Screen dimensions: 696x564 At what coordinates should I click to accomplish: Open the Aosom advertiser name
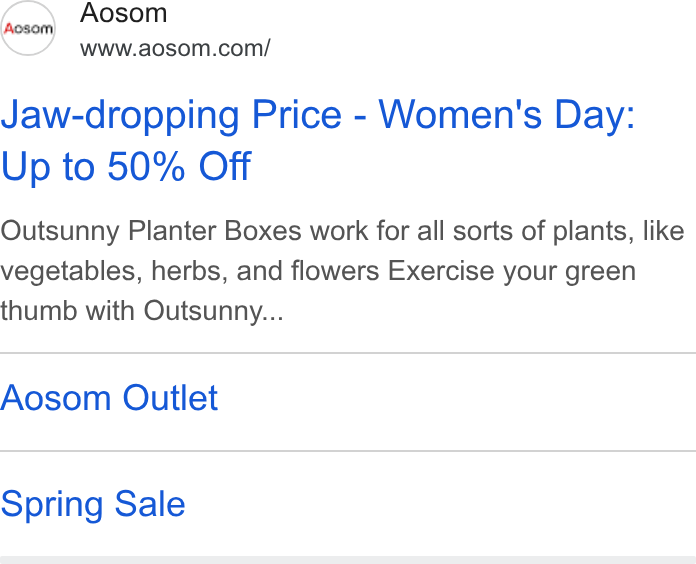point(123,12)
